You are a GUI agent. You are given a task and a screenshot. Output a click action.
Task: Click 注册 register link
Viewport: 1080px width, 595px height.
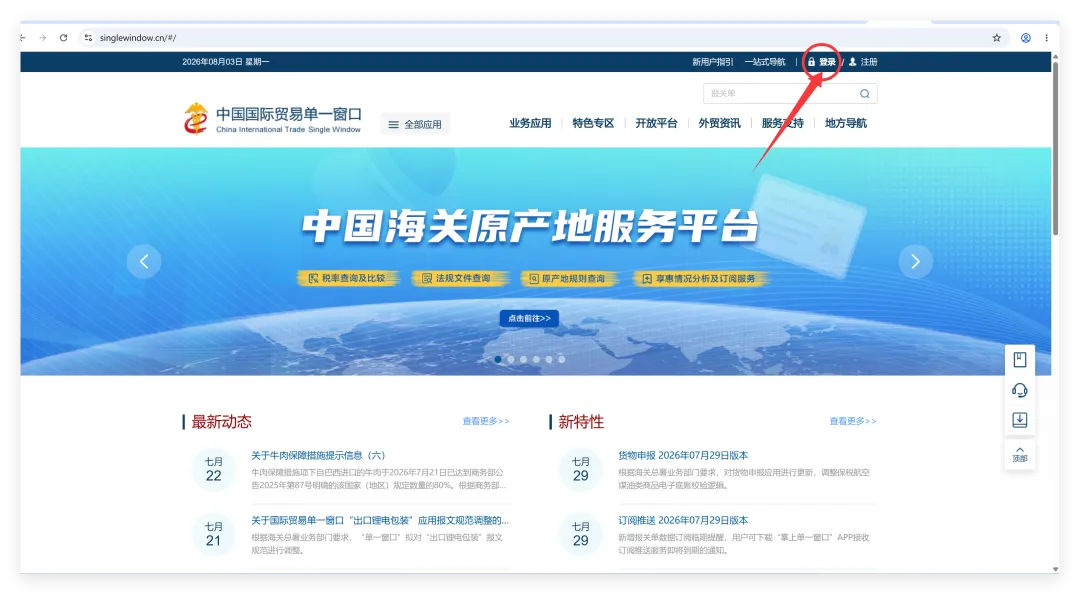tap(863, 62)
